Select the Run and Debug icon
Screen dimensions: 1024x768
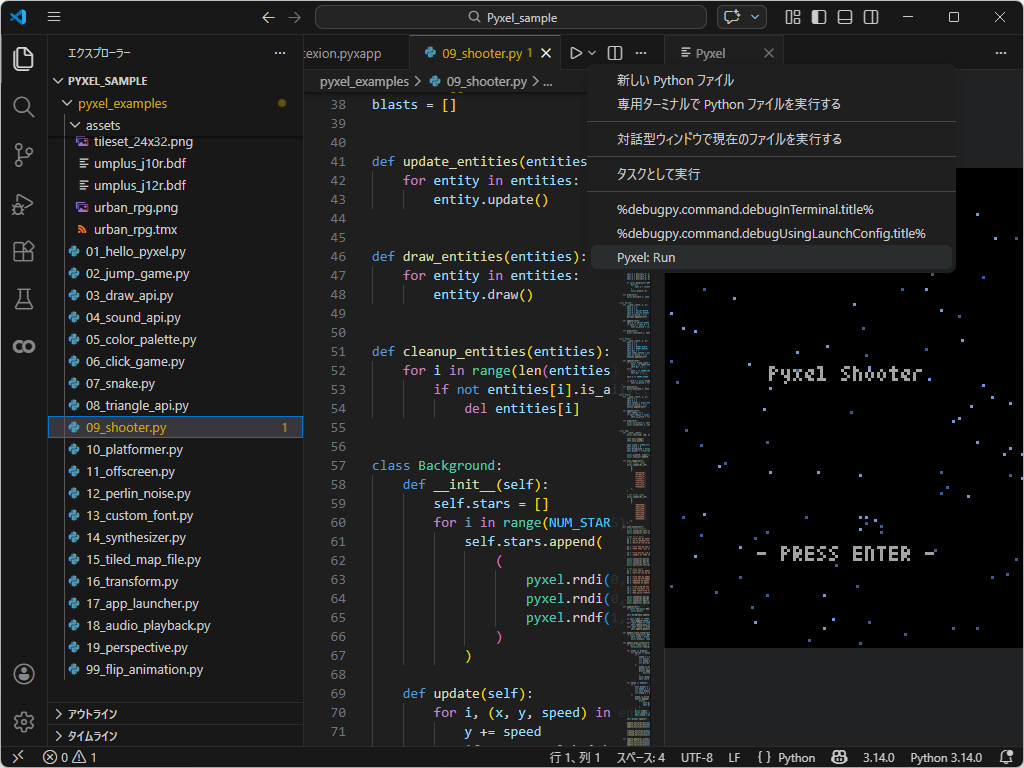23,205
